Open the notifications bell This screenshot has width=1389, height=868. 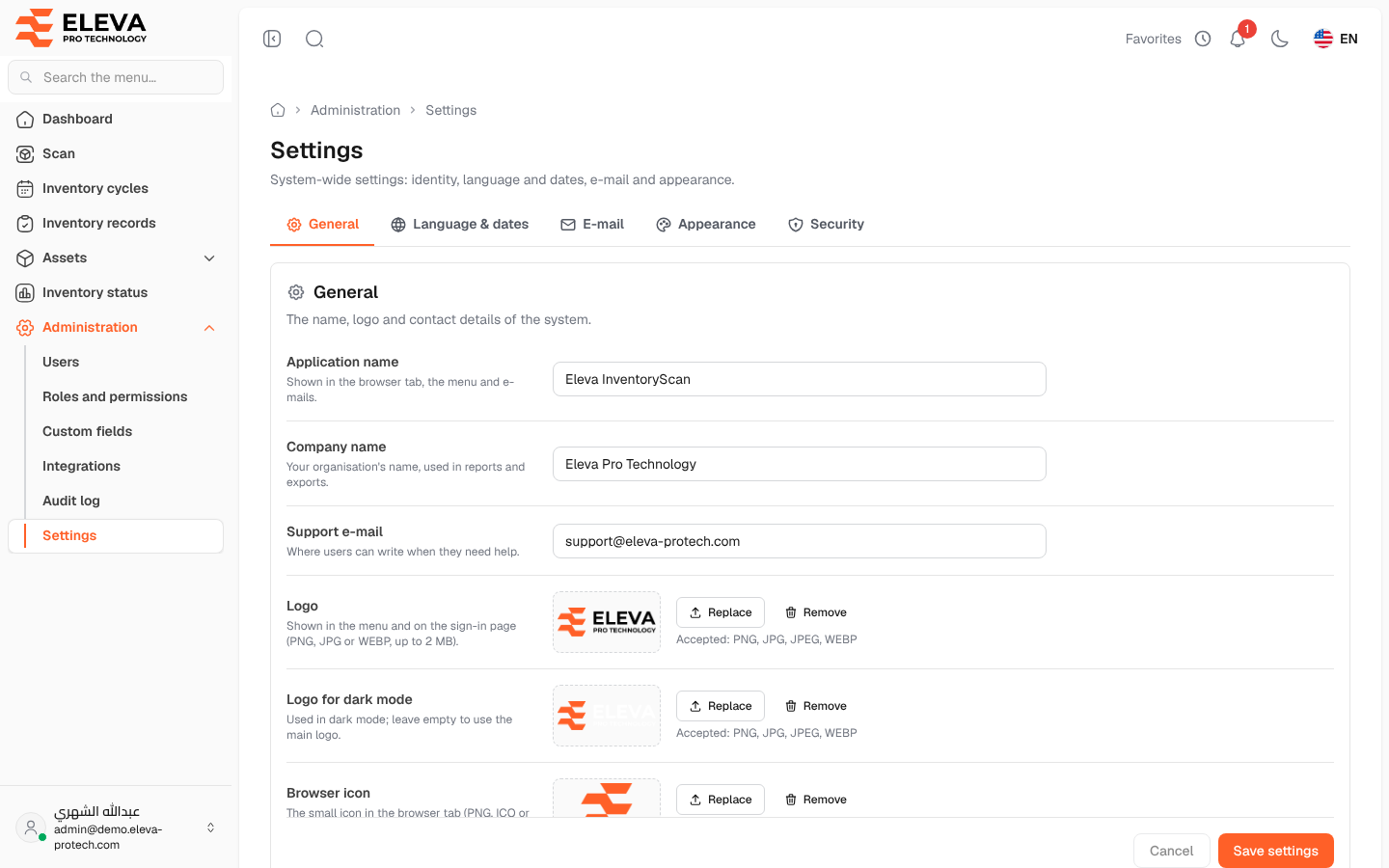point(1239,39)
